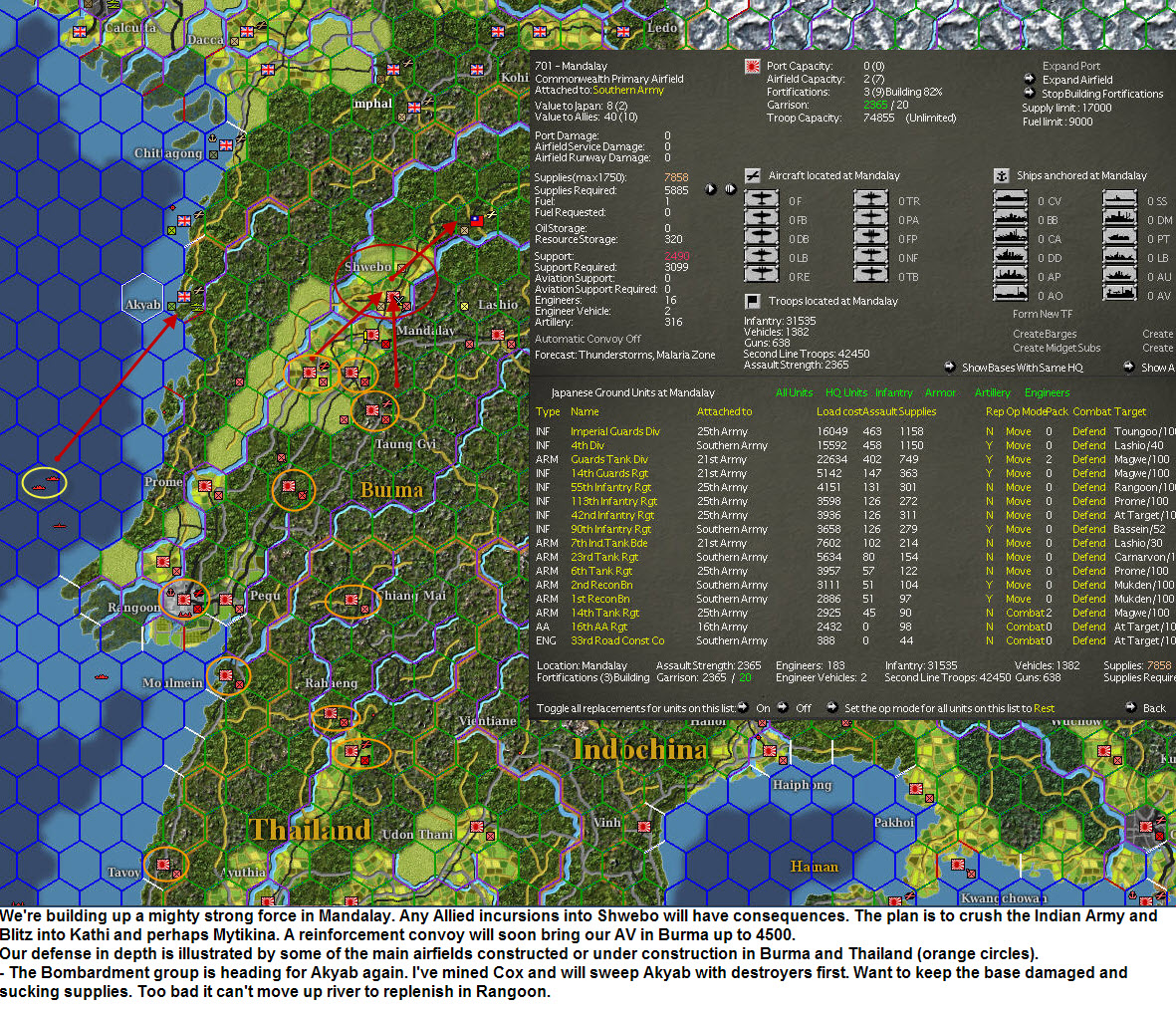
Task: Click the carrier (CV) ship icon
Action: 1011,199
